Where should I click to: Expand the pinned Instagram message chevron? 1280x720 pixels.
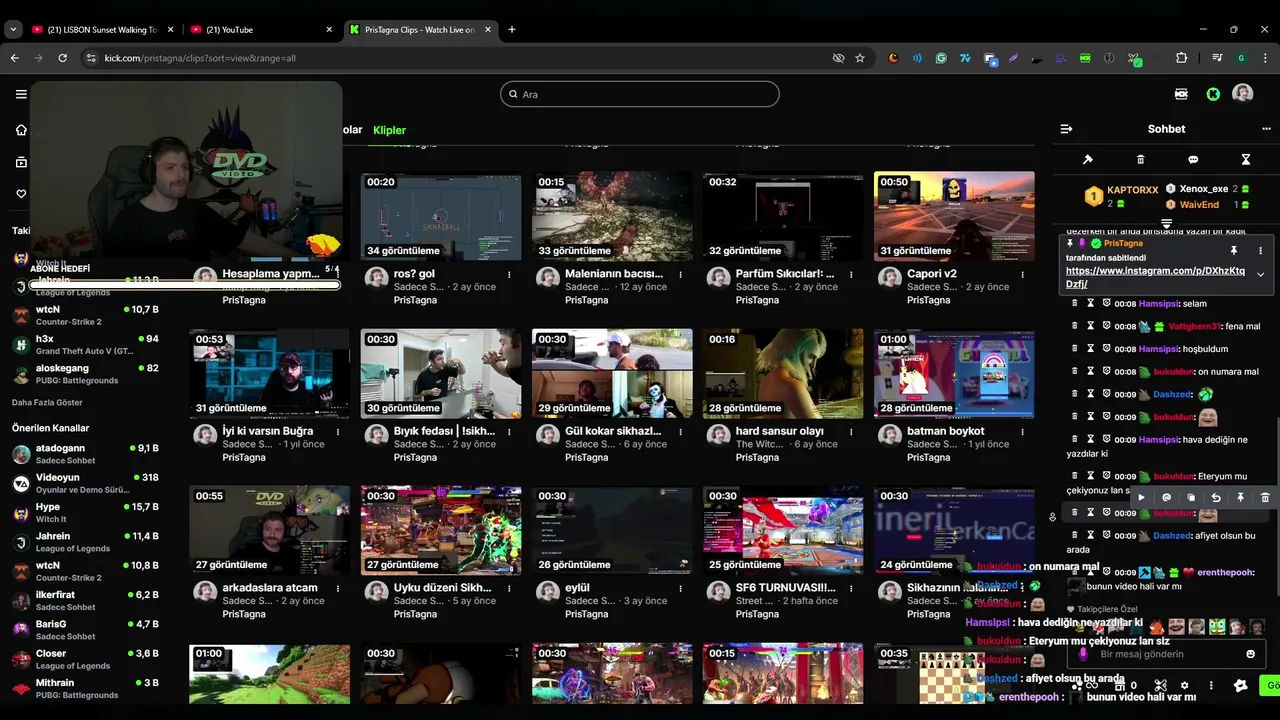1260,275
